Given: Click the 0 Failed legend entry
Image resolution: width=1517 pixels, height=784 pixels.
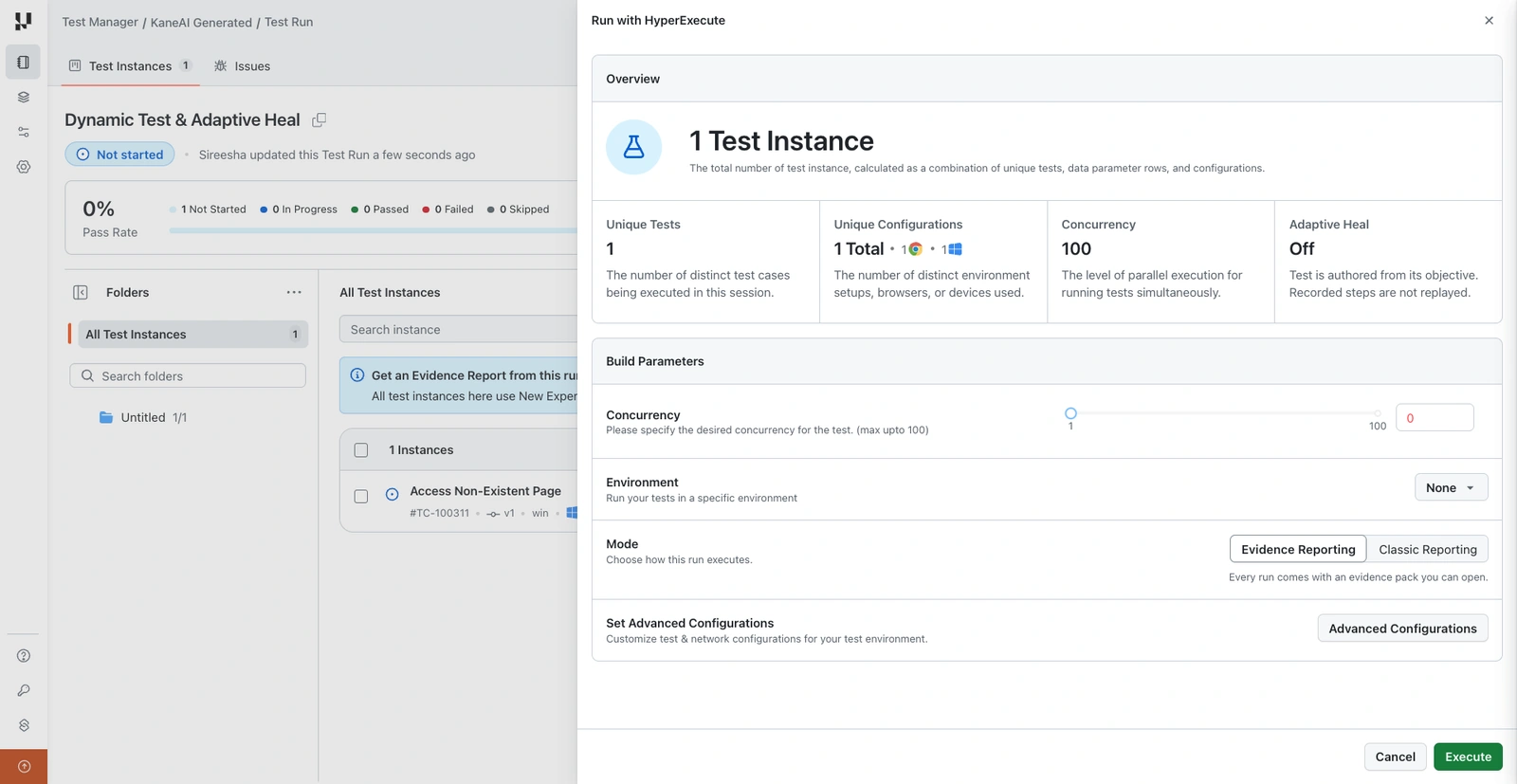Looking at the screenshot, I should point(448,210).
